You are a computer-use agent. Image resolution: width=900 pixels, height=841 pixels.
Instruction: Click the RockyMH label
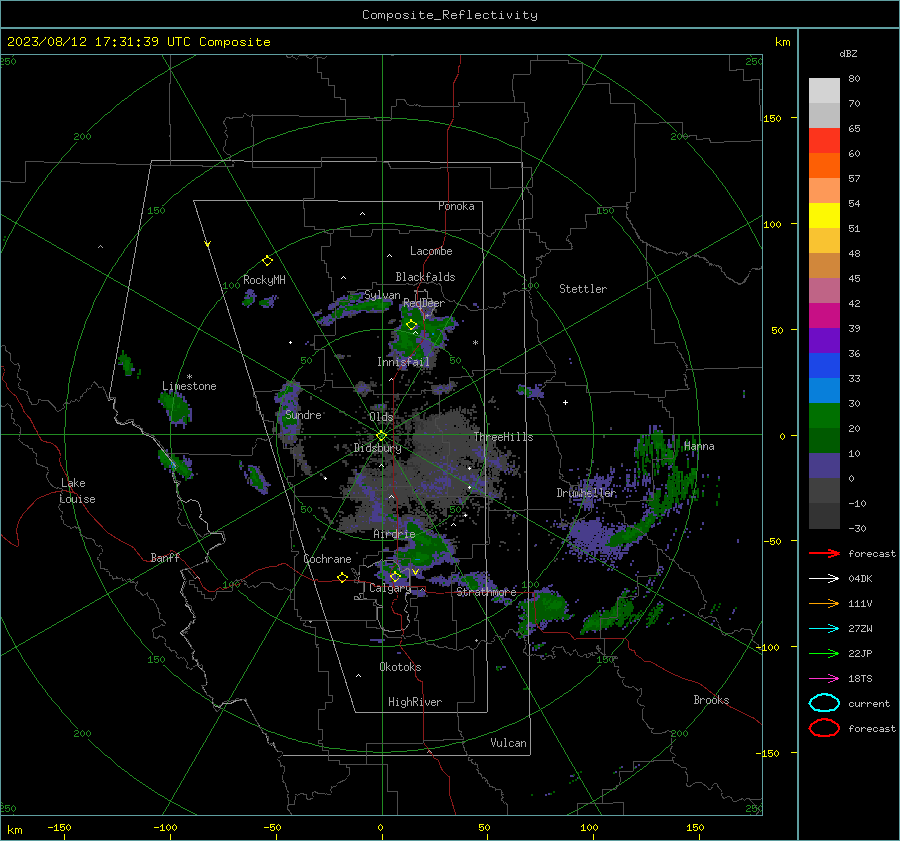[264, 280]
